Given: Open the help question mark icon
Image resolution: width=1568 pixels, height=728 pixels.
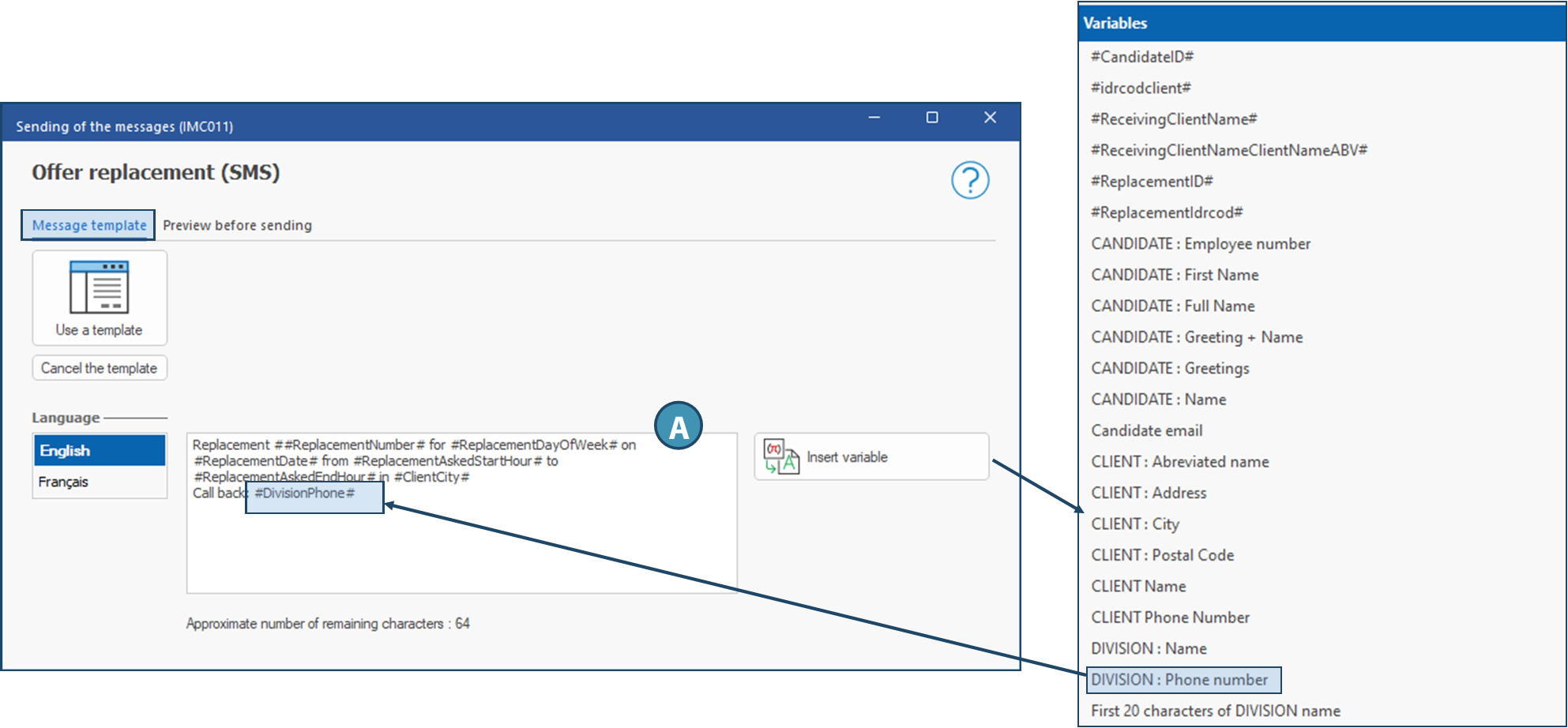Looking at the screenshot, I should [969, 180].
